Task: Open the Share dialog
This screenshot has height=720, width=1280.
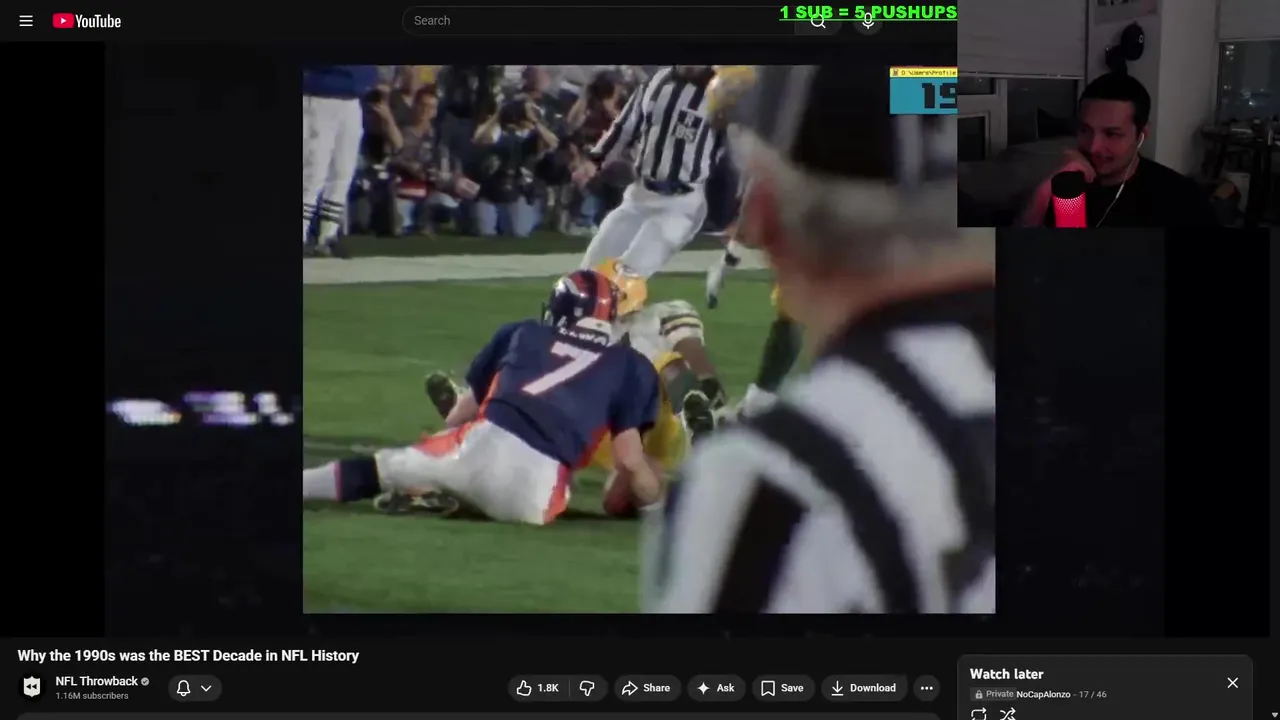Action: point(646,688)
